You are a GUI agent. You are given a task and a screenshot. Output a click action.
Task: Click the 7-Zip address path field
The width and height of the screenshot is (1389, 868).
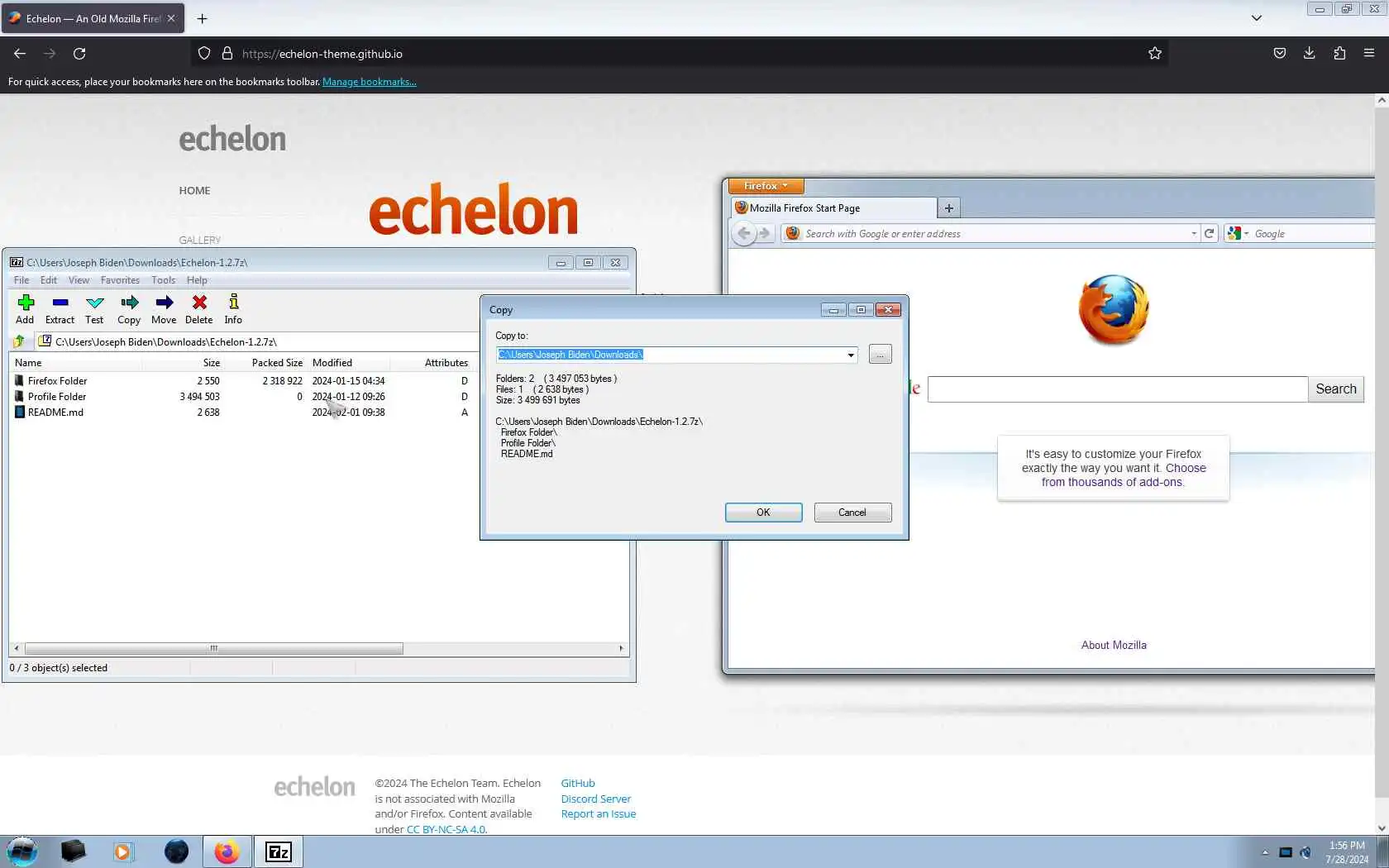click(256, 341)
